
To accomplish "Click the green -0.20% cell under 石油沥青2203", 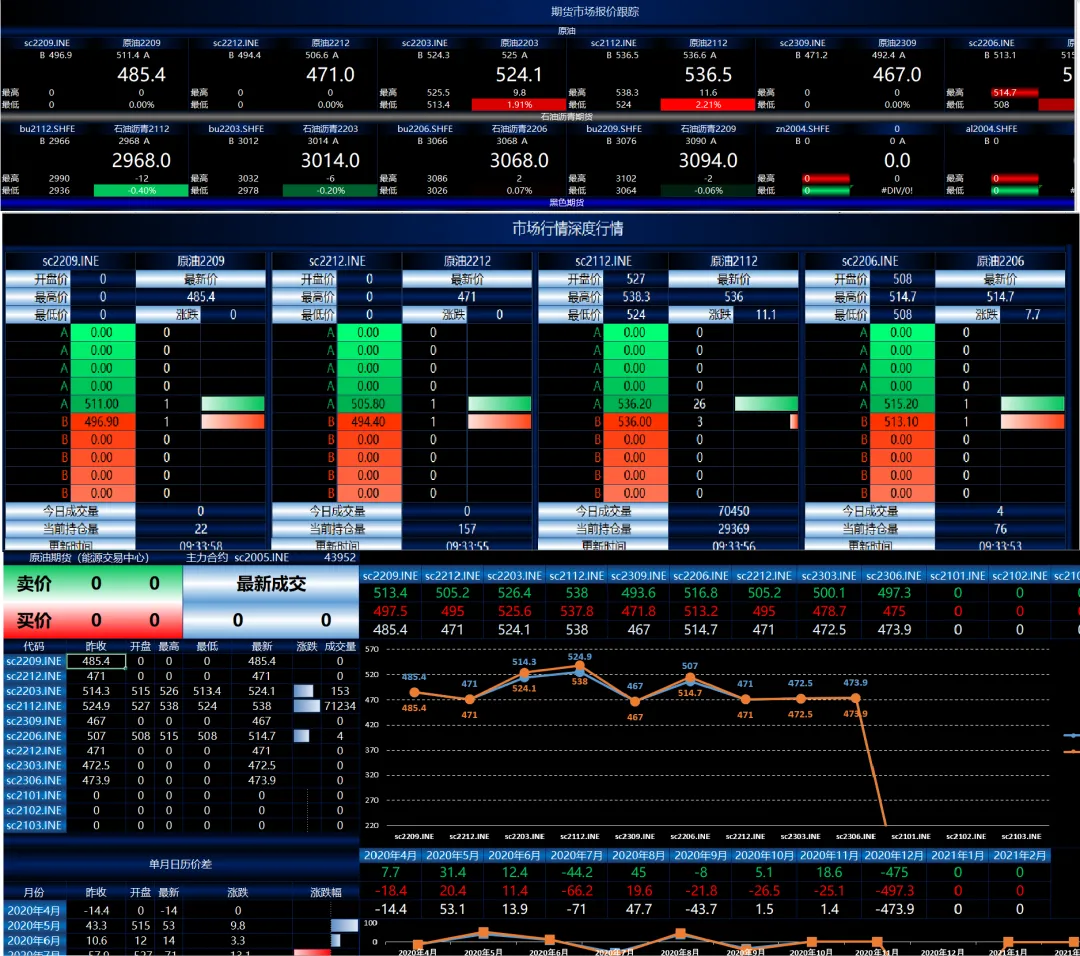I will coord(330,191).
